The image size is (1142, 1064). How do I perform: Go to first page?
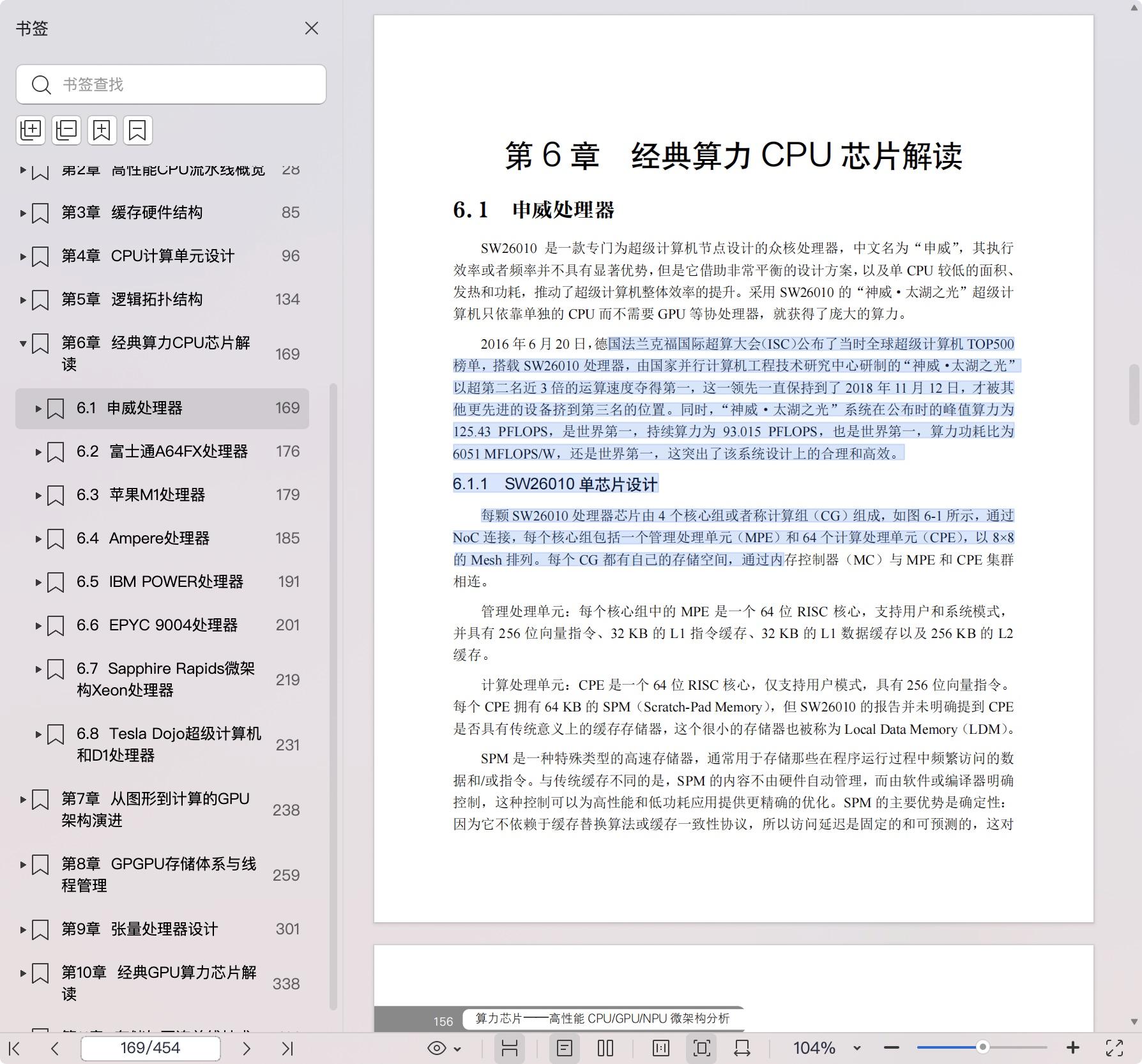(x=15, y=1048)
